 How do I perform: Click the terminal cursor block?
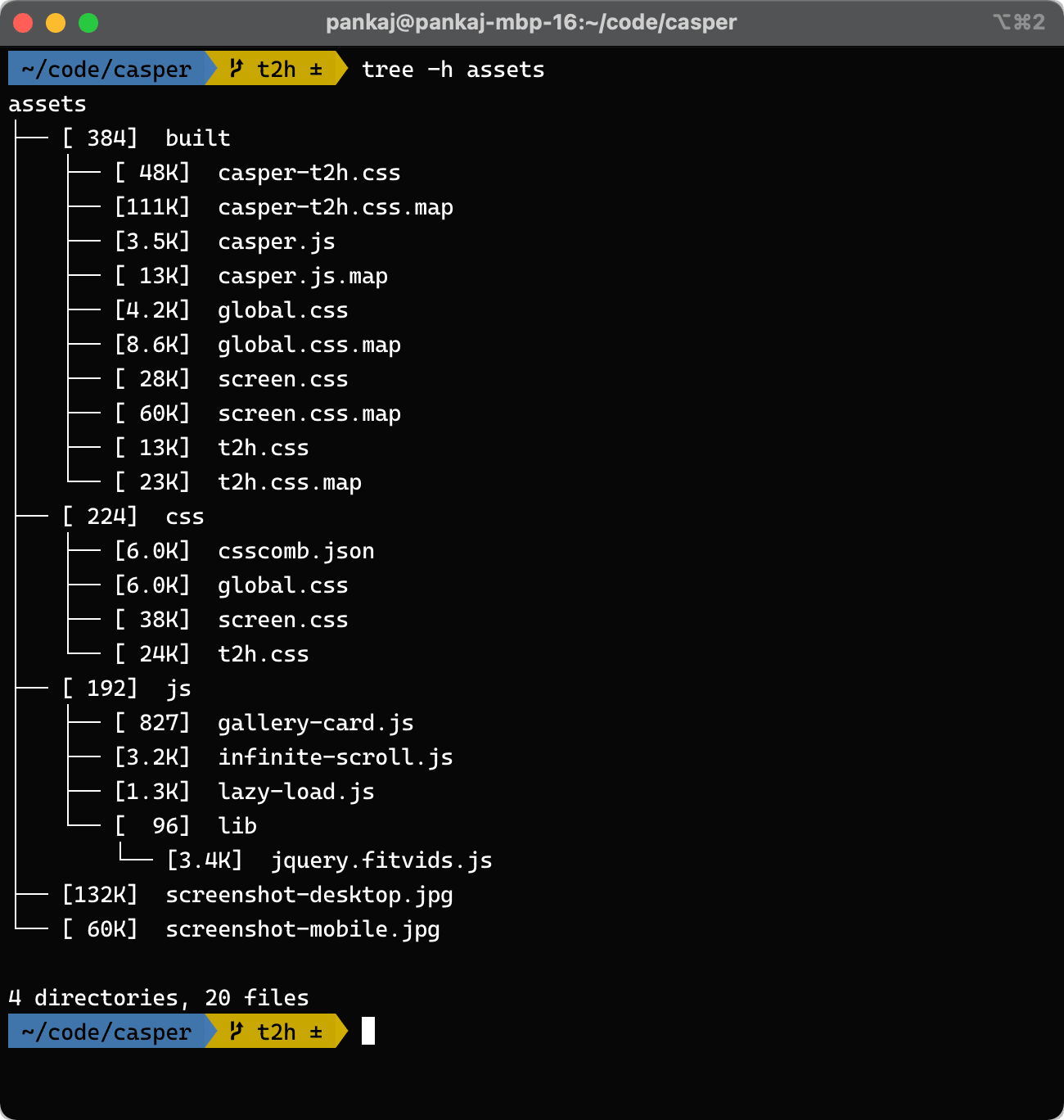[368, 1032]
